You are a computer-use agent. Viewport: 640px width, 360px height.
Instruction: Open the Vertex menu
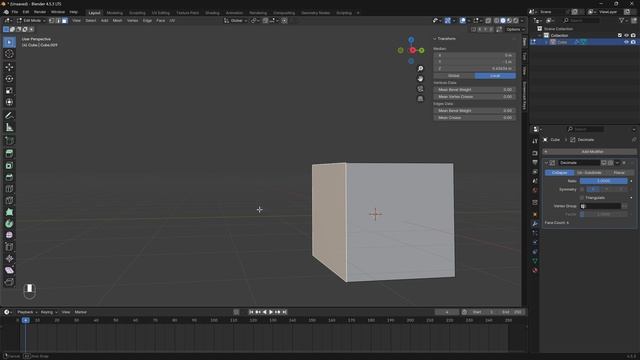point(132,20)
